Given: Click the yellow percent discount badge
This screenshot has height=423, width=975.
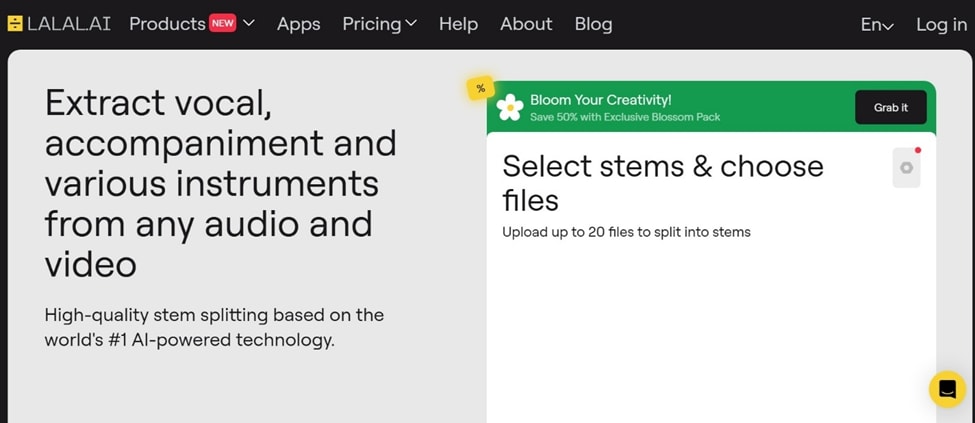Looking at the screenshot, I should 481,88.
